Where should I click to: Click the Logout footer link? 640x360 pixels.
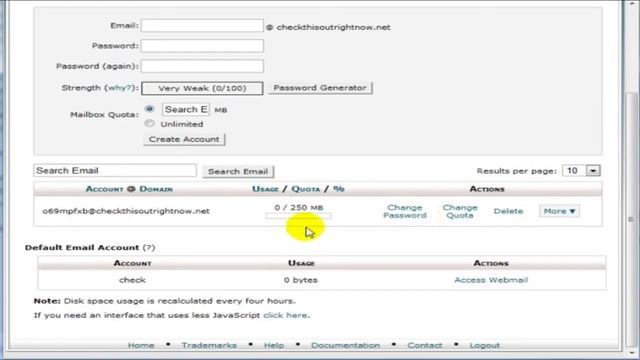pyautogui.click(x=484, y=345)
